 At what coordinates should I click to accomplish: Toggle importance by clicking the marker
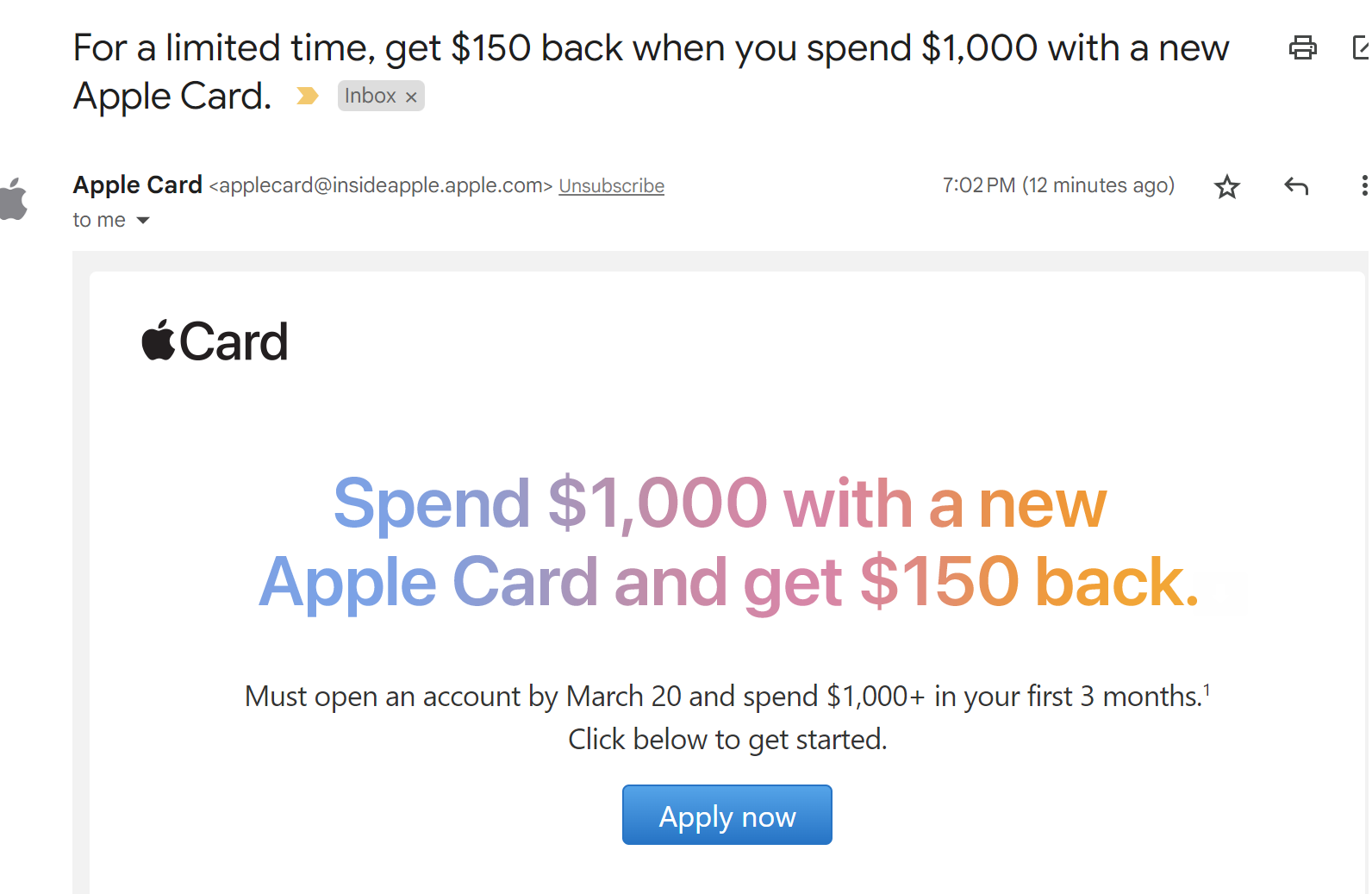tap(307, 96)
